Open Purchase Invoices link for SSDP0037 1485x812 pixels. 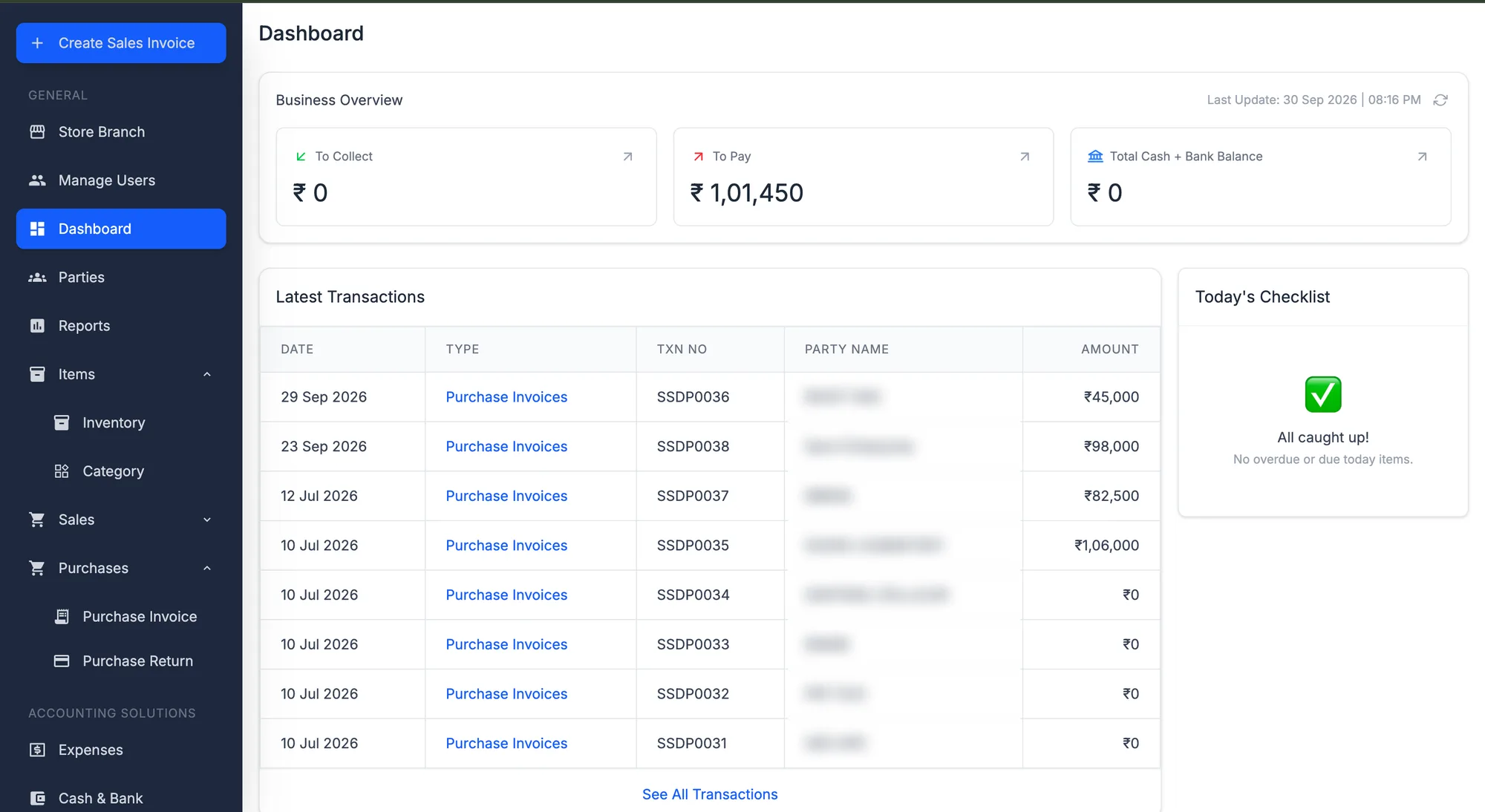click(506, 496)
